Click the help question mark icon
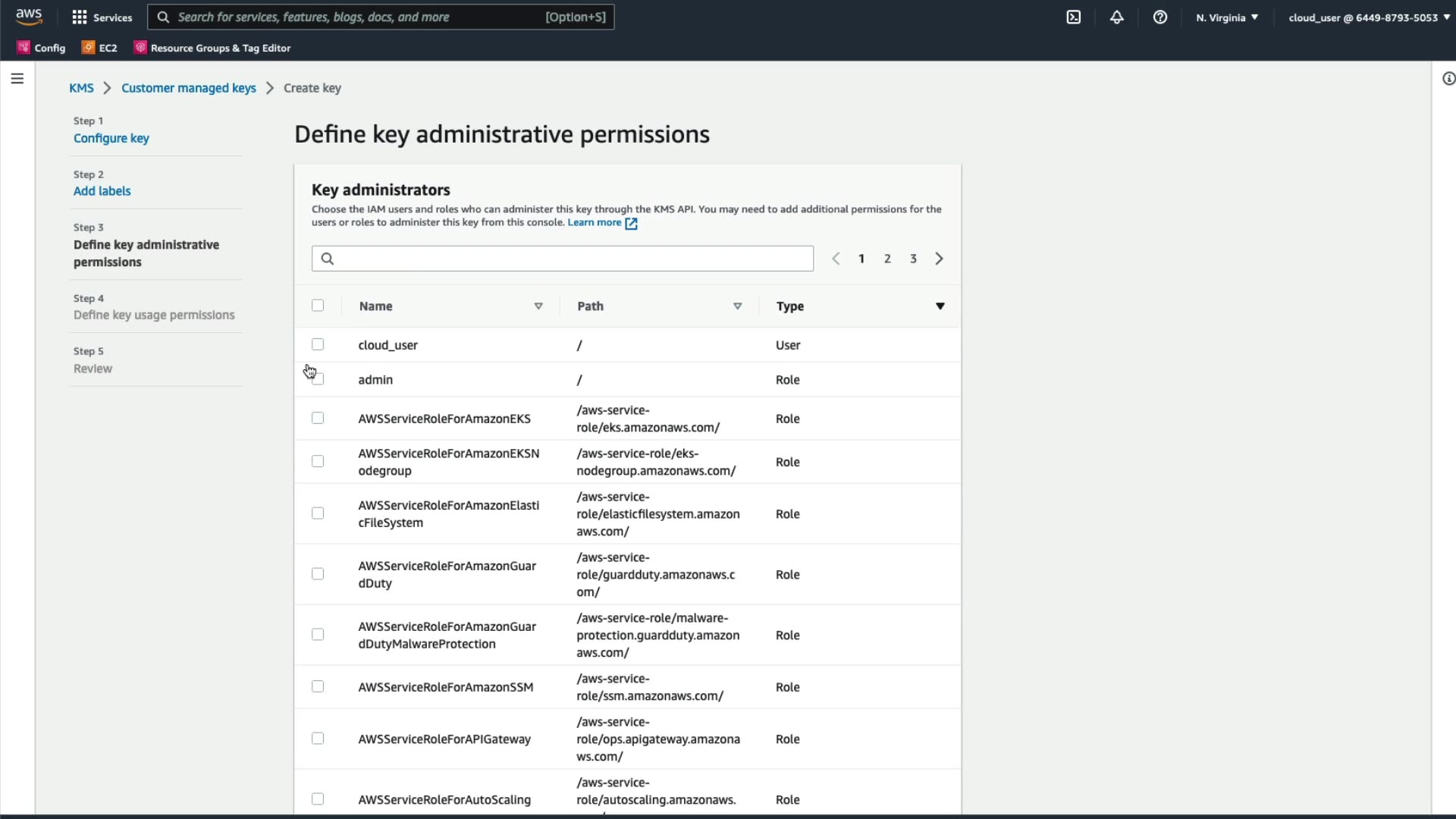Viewport: 1456px width, 819px height. click(x=1160, y=17)
